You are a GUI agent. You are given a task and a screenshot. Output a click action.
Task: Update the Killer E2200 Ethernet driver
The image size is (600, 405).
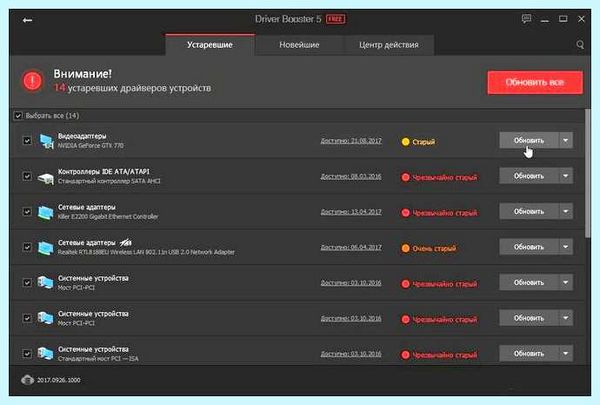click(529, 211)
